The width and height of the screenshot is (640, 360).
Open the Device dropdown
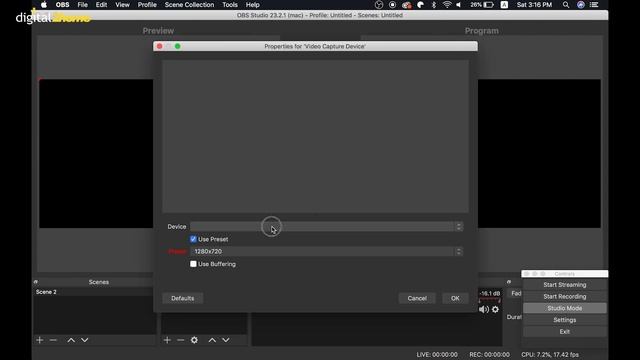[326, 227]
